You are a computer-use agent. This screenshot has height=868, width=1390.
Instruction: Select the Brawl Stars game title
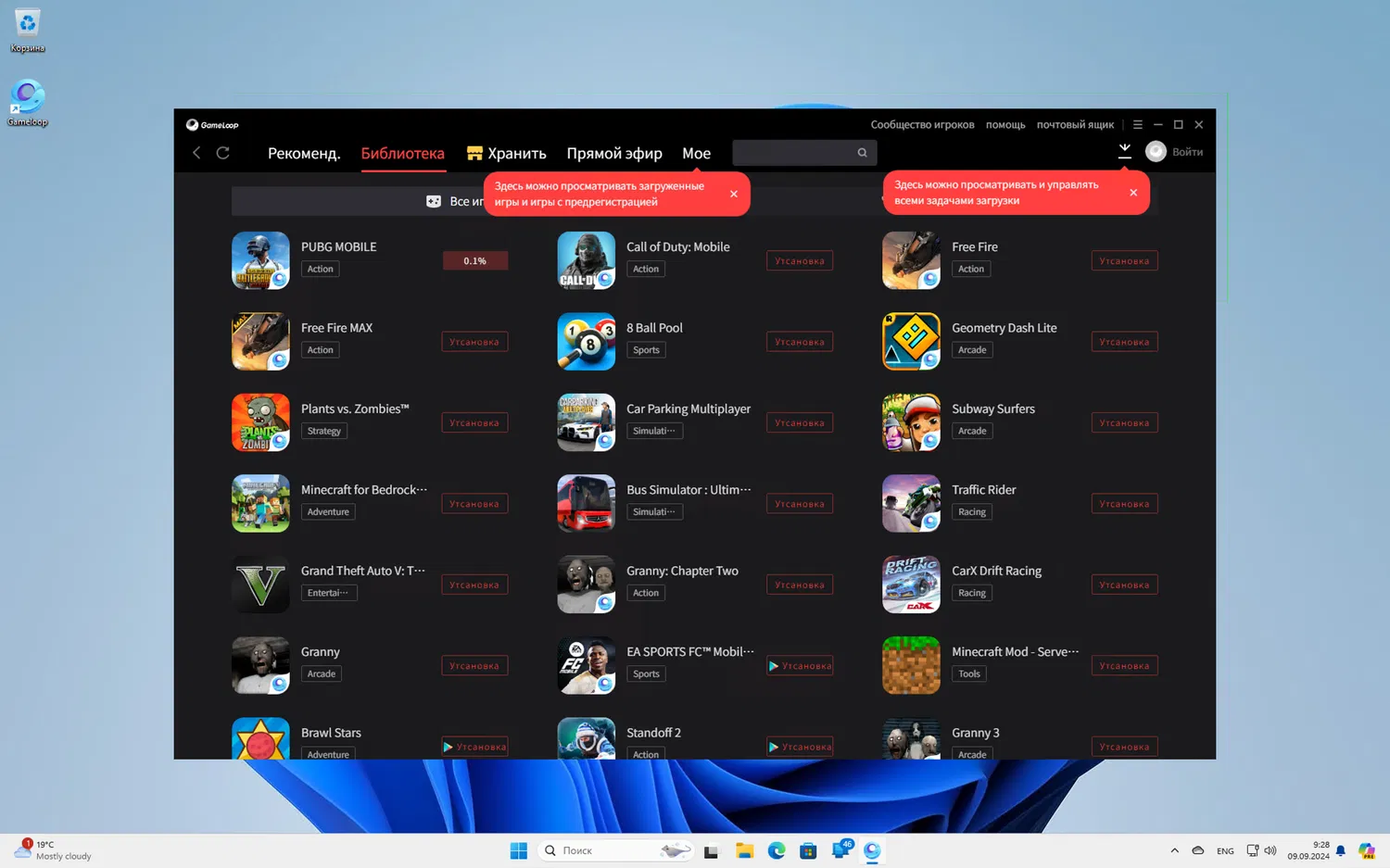click(331, 733)
